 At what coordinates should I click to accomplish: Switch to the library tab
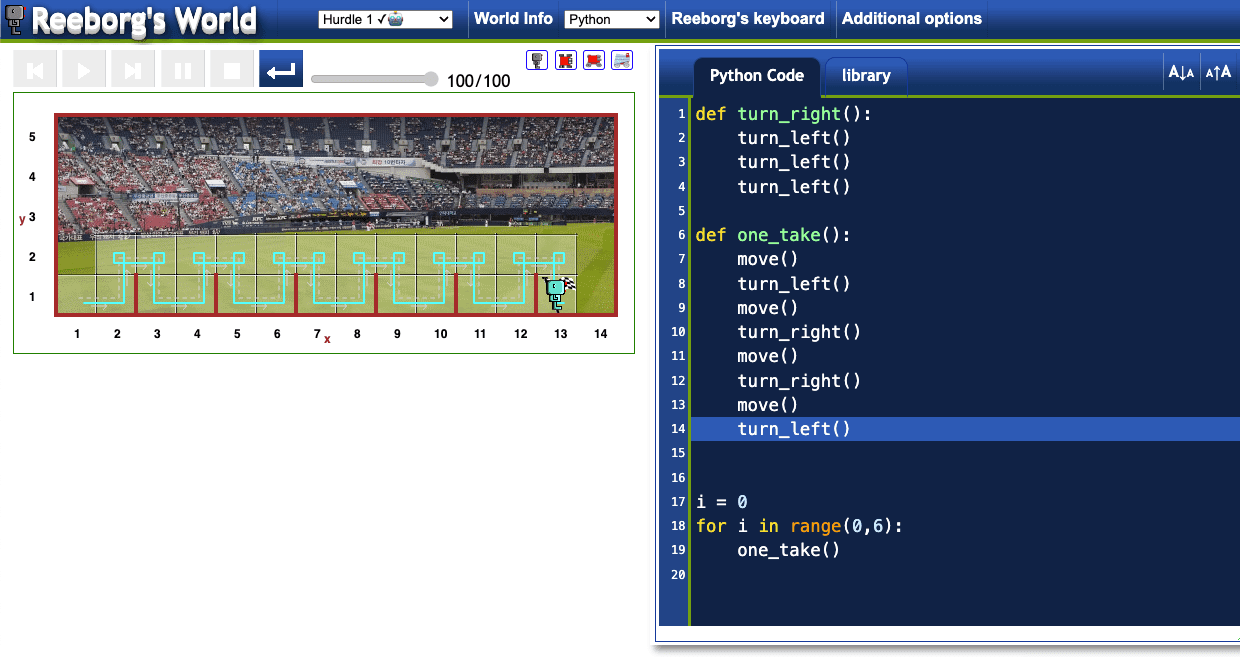coord(866,76)
